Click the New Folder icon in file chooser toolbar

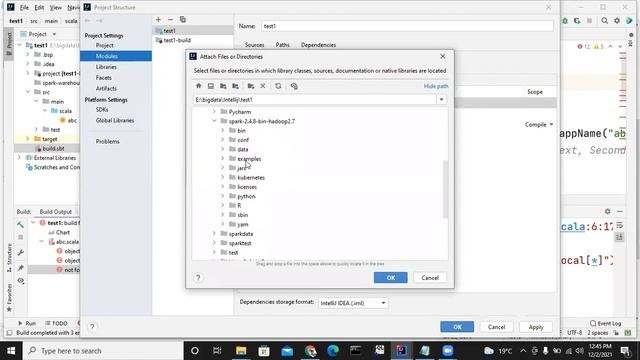pos(251,86)
